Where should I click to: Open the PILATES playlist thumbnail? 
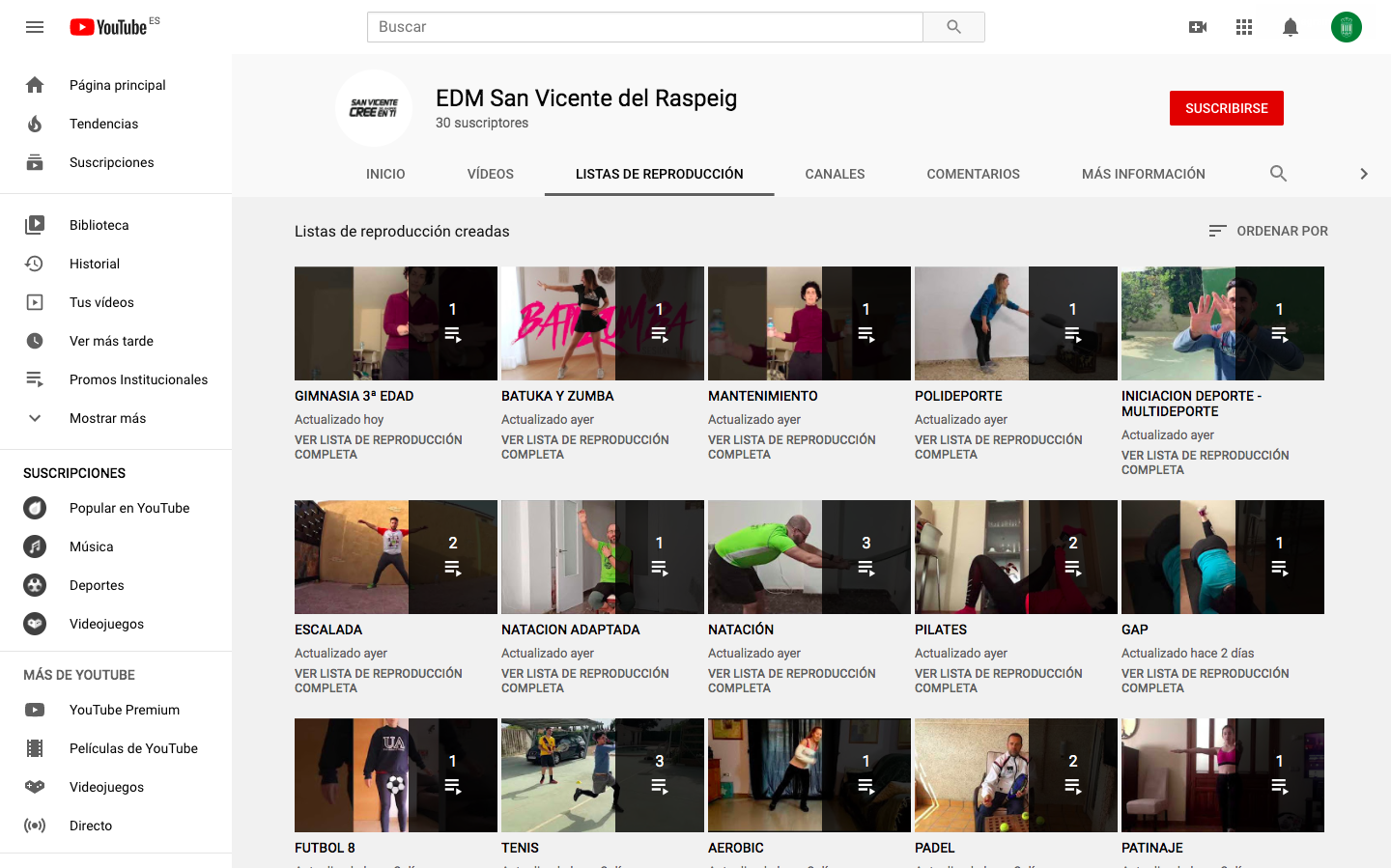(x=1016, y=557)
